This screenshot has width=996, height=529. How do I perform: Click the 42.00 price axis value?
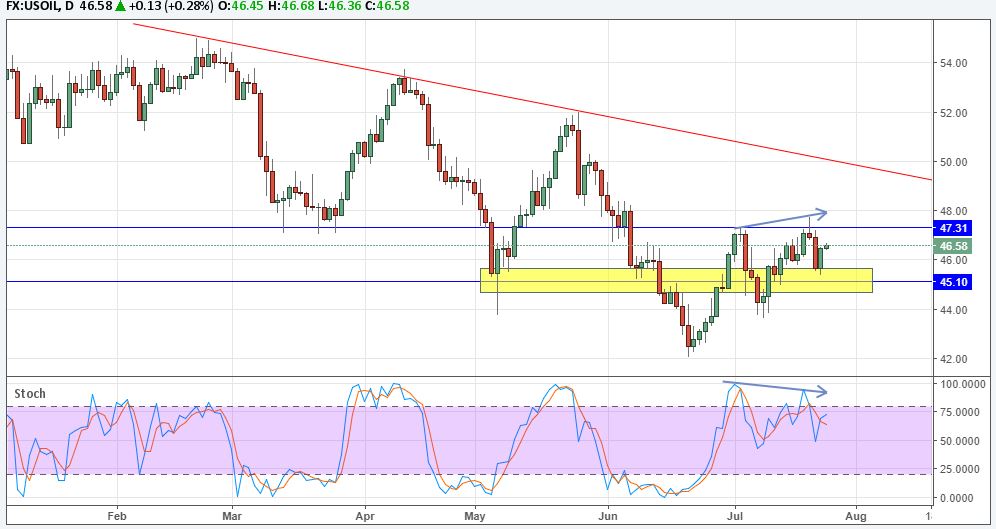click(953, 359)
